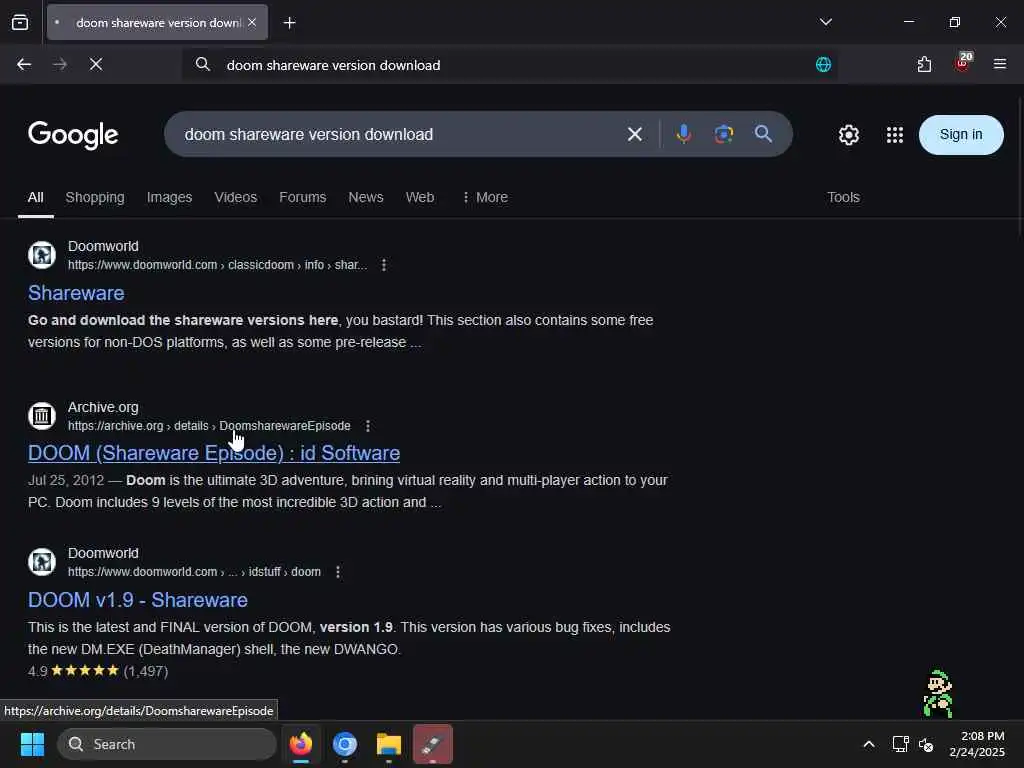Switch to the Images tab
Screen dimensions: 1024x768
pos(169,197)
